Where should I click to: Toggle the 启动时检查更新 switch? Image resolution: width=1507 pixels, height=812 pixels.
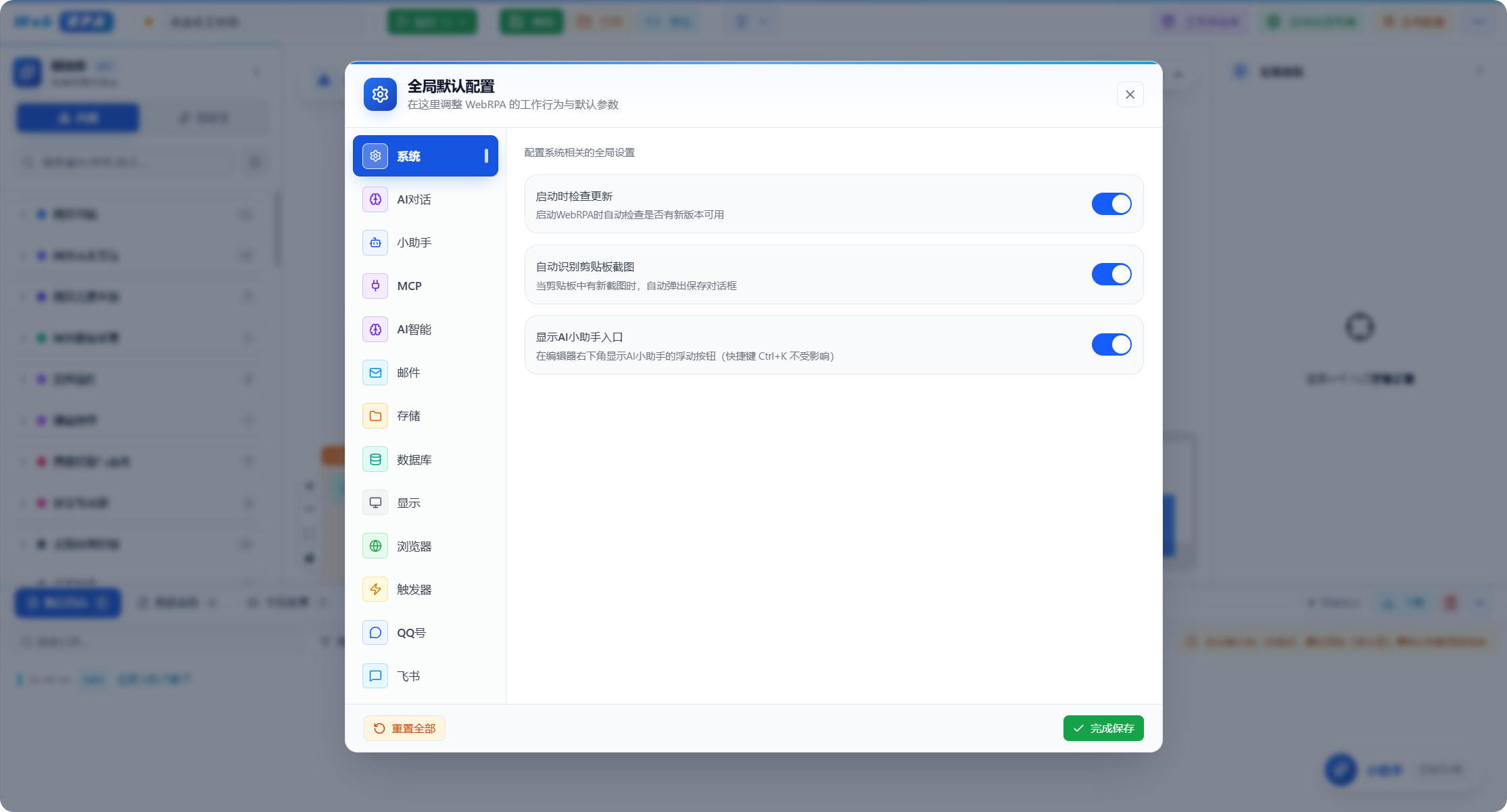coord(1111,204)
